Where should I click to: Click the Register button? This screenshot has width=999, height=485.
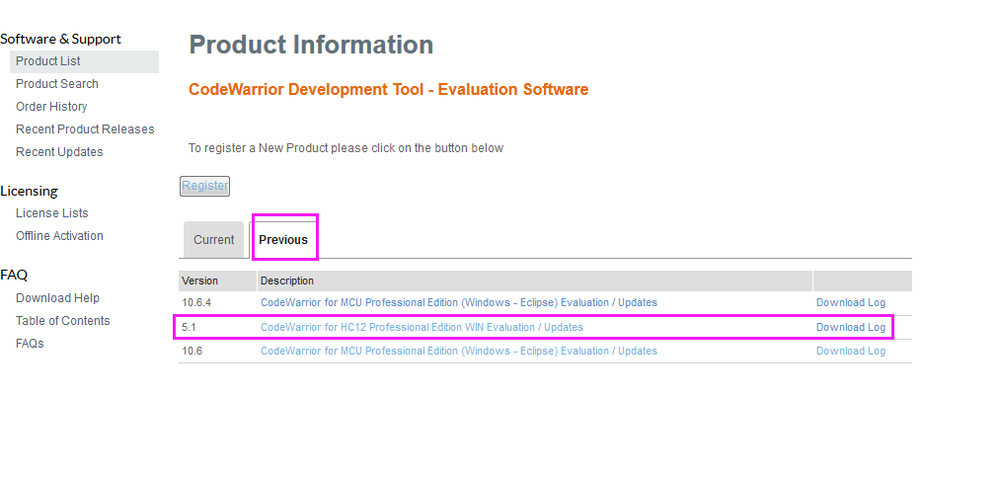pos(205,186)
